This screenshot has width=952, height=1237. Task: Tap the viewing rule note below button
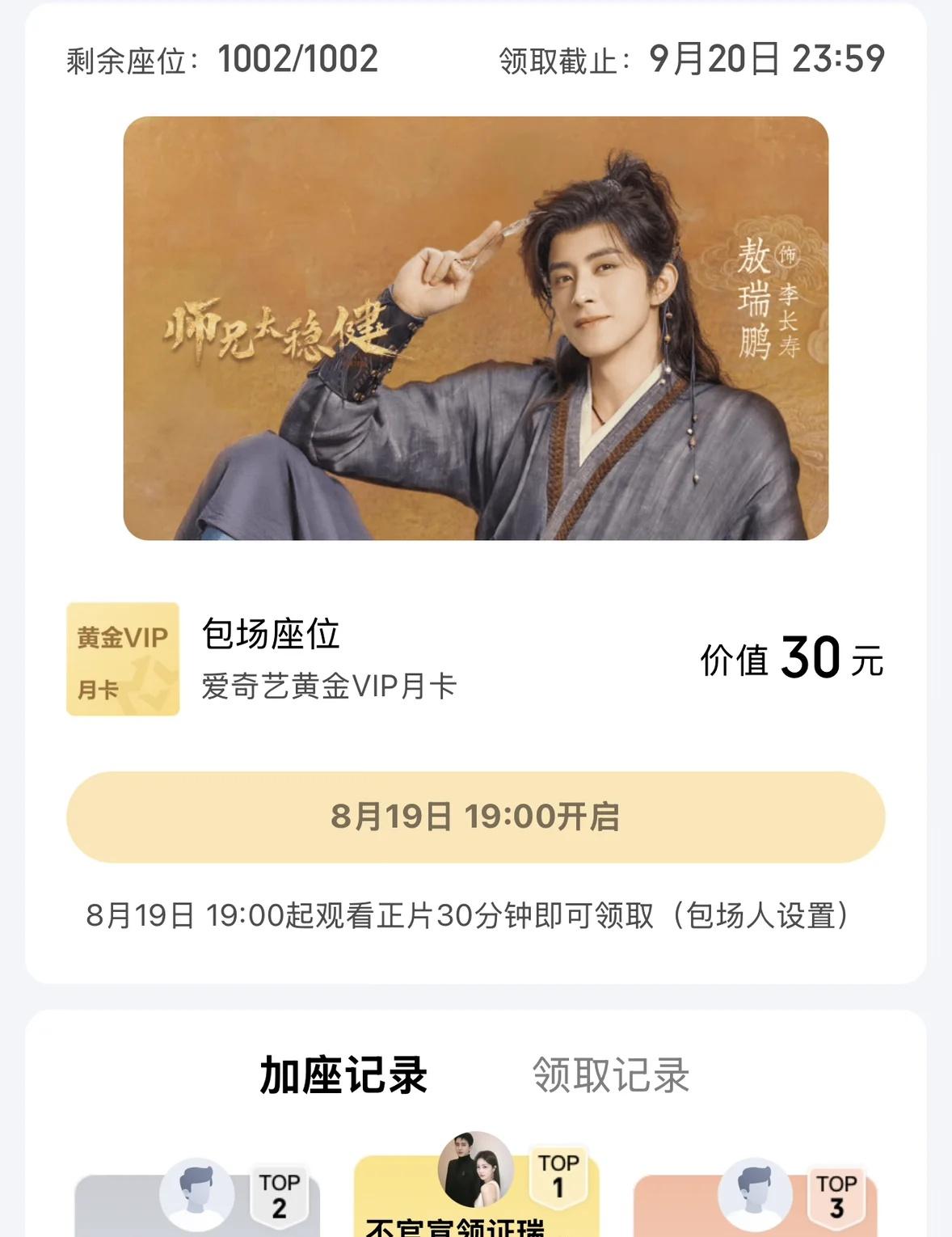tap(469, 915)
